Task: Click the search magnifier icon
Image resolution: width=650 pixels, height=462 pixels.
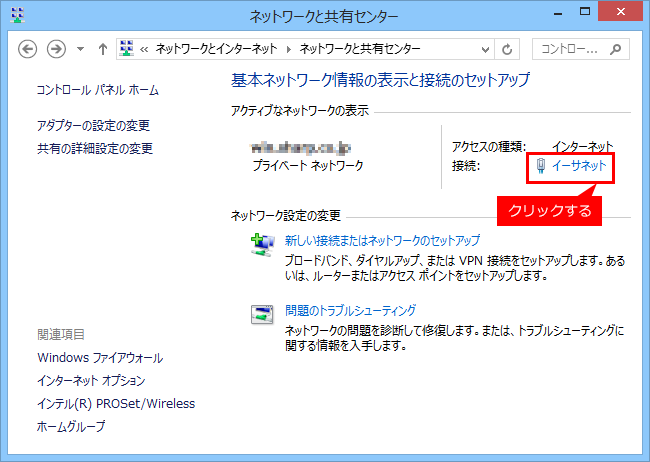Action: pyautogui.click(x=616, y=49)
